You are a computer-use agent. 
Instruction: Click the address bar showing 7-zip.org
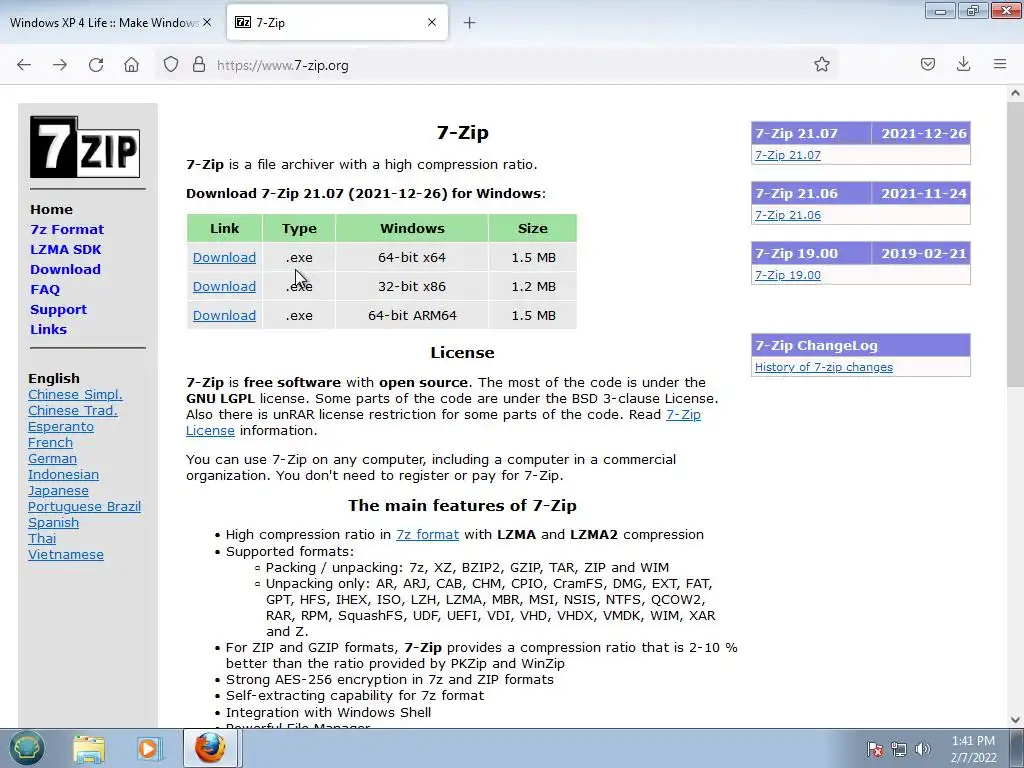[496, 65]
